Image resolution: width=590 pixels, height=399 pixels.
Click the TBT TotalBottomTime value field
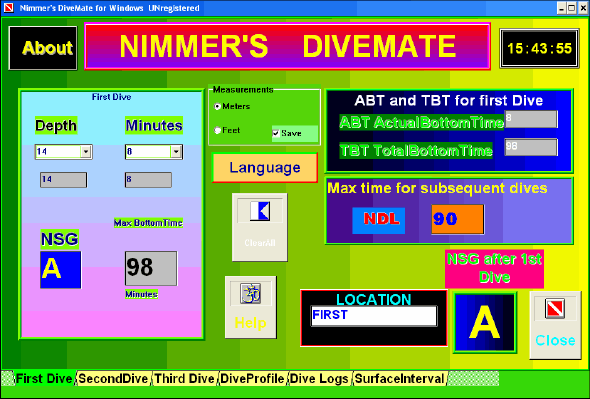[531, 147]
